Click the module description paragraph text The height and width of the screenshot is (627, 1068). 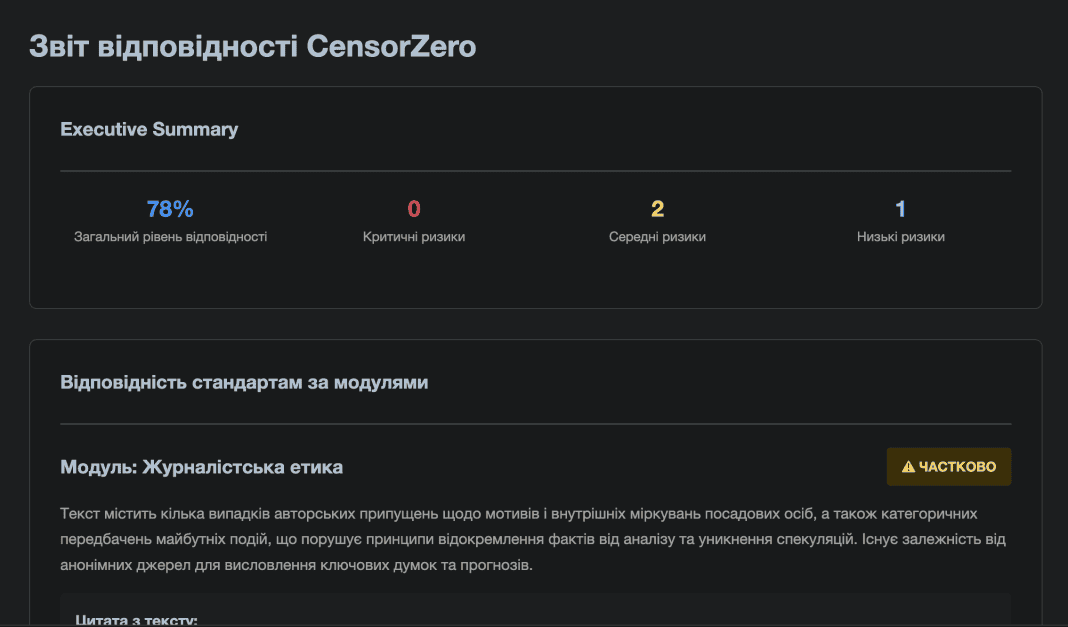pos(535,539)
